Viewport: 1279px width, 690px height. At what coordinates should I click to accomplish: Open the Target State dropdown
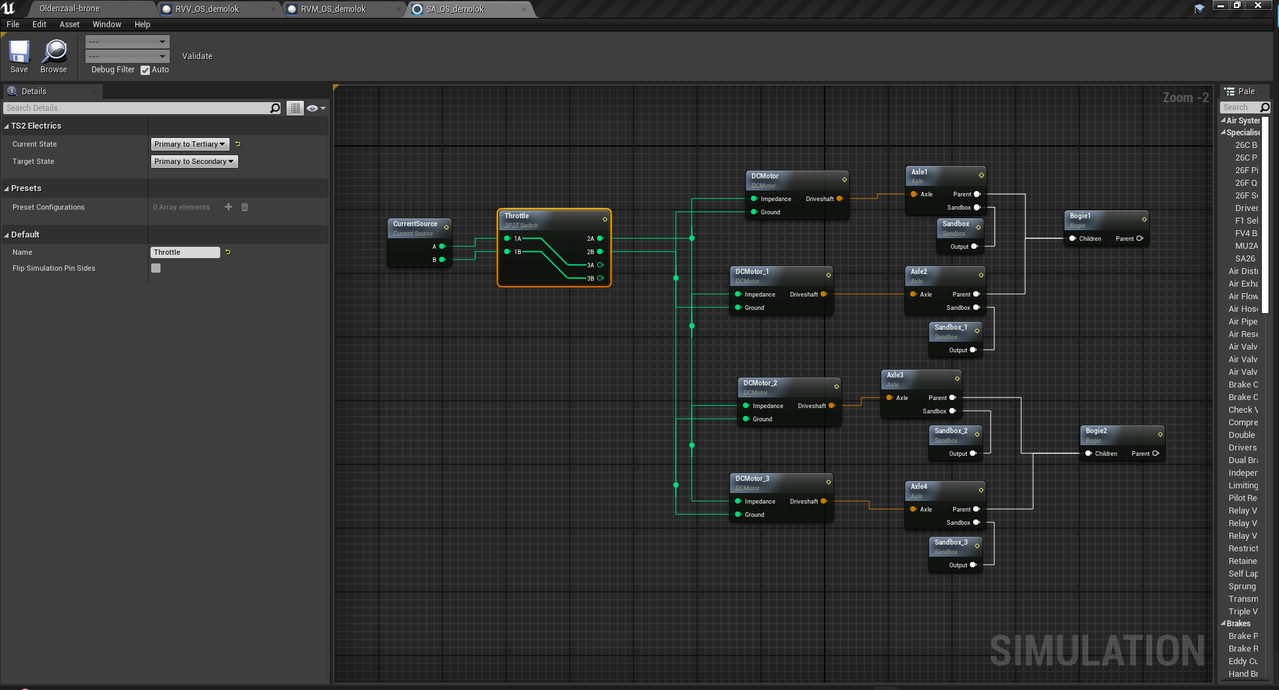(194, 161)
